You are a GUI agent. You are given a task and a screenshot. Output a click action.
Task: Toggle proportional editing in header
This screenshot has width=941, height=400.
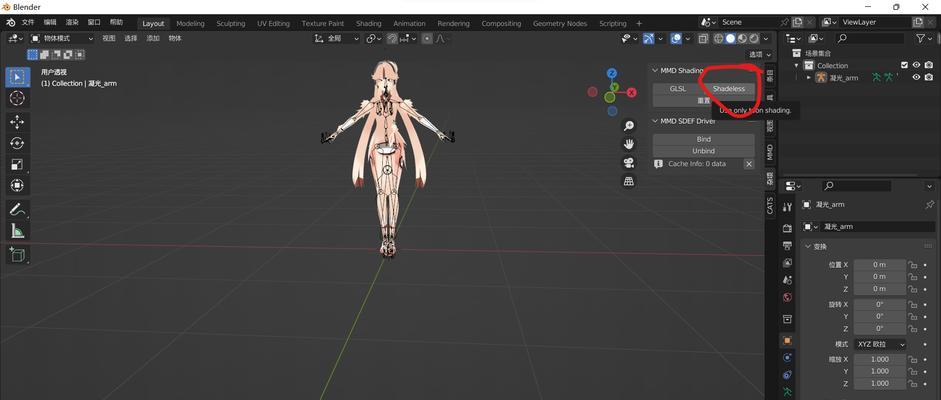tap(427, 38)
